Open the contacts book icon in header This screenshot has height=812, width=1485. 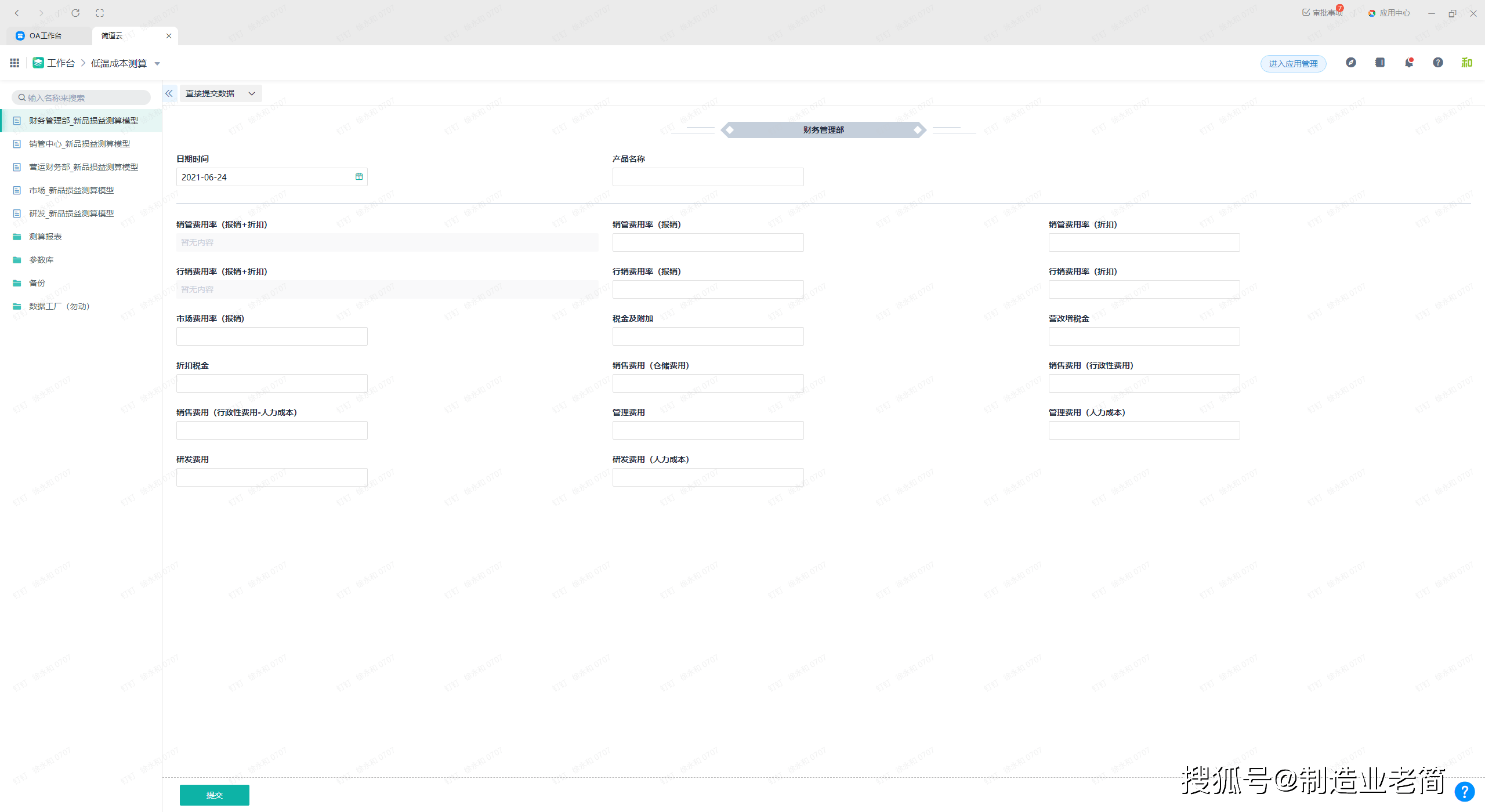click(x=1380, y=63)
